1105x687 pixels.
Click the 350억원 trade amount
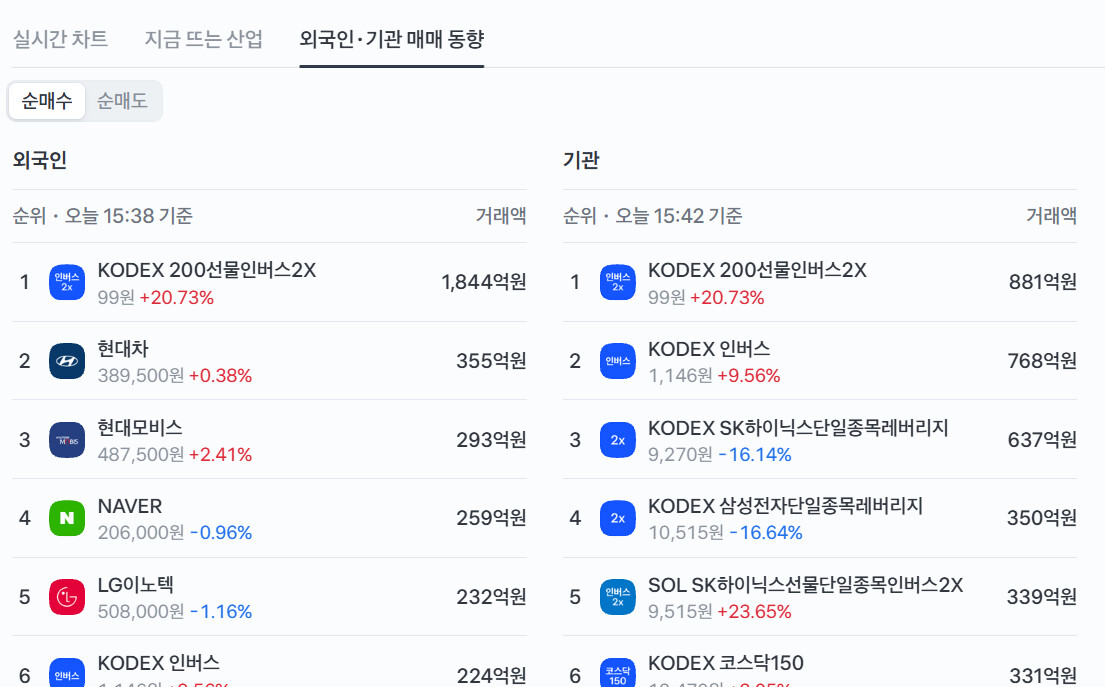pos(1042,518)
